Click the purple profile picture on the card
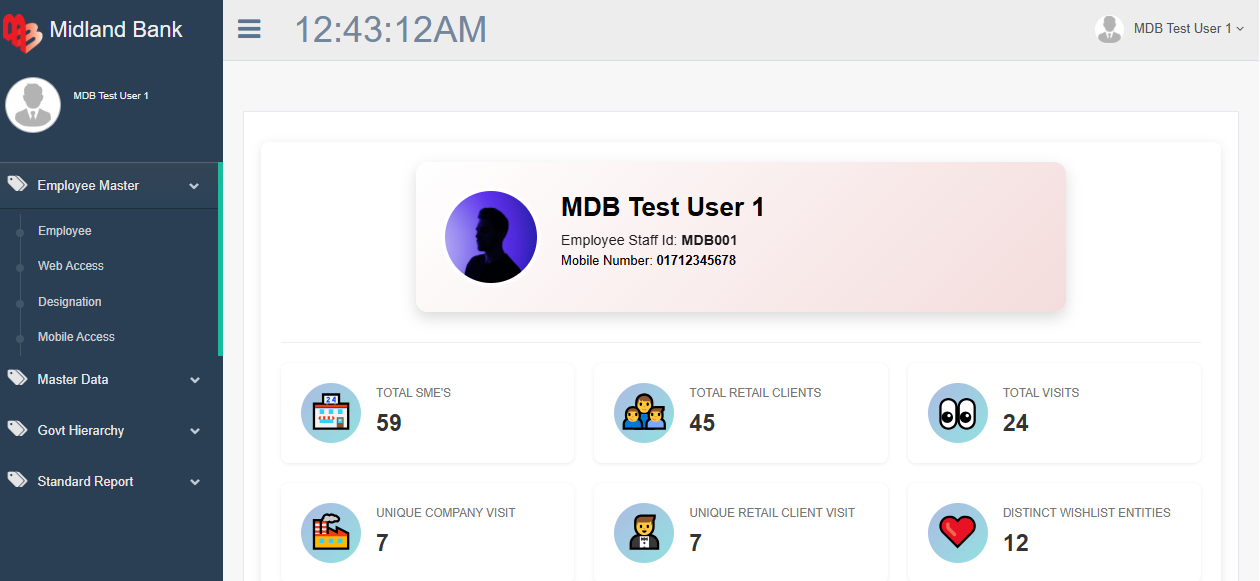1260x581 pixels. point(491,237)
